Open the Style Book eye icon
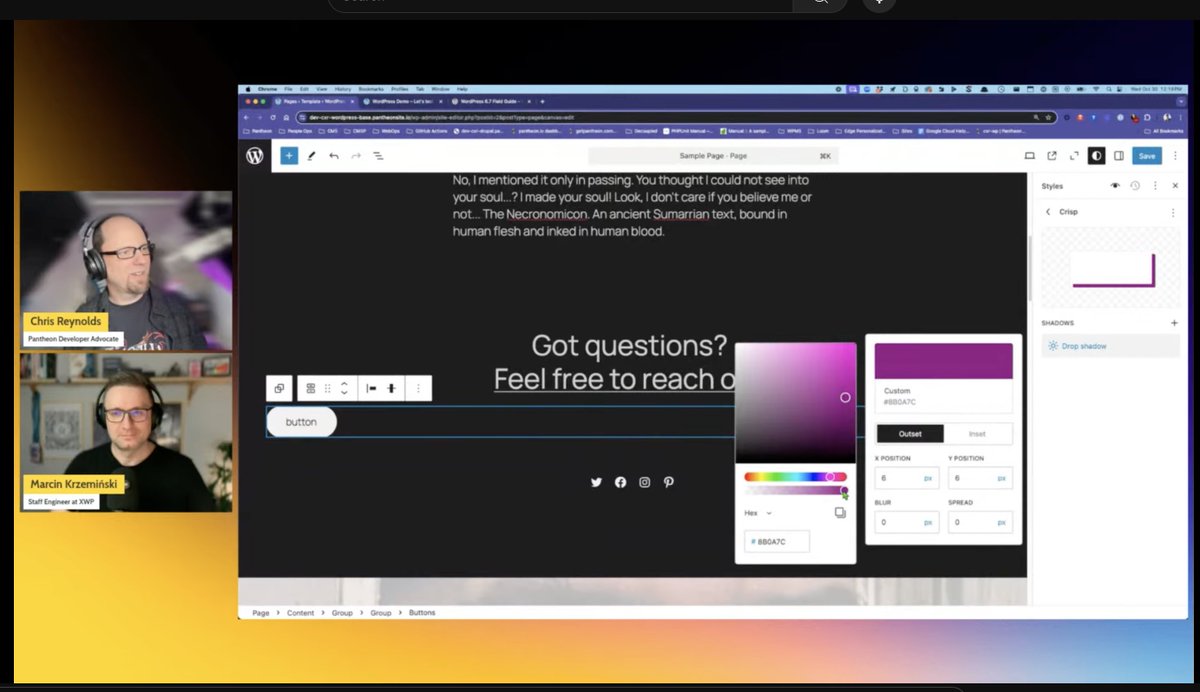1200x692 pixels. coord(1115,186)
